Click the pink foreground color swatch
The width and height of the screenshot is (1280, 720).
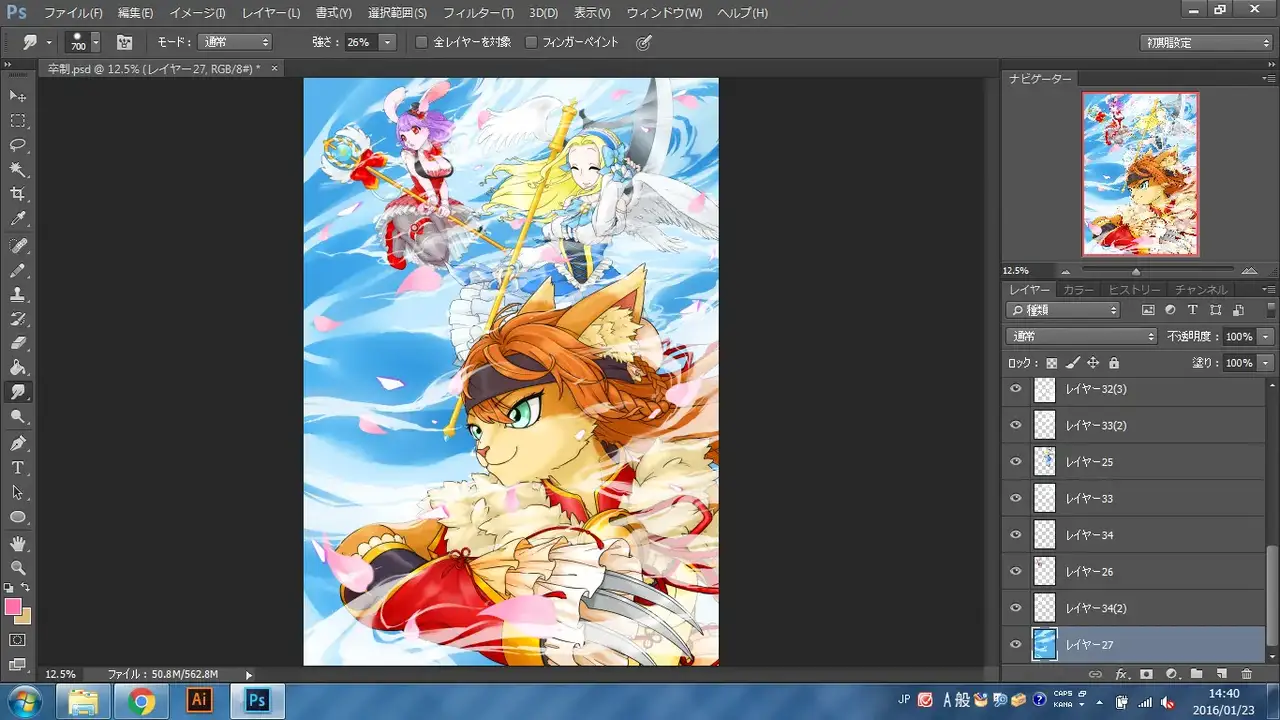13,607
